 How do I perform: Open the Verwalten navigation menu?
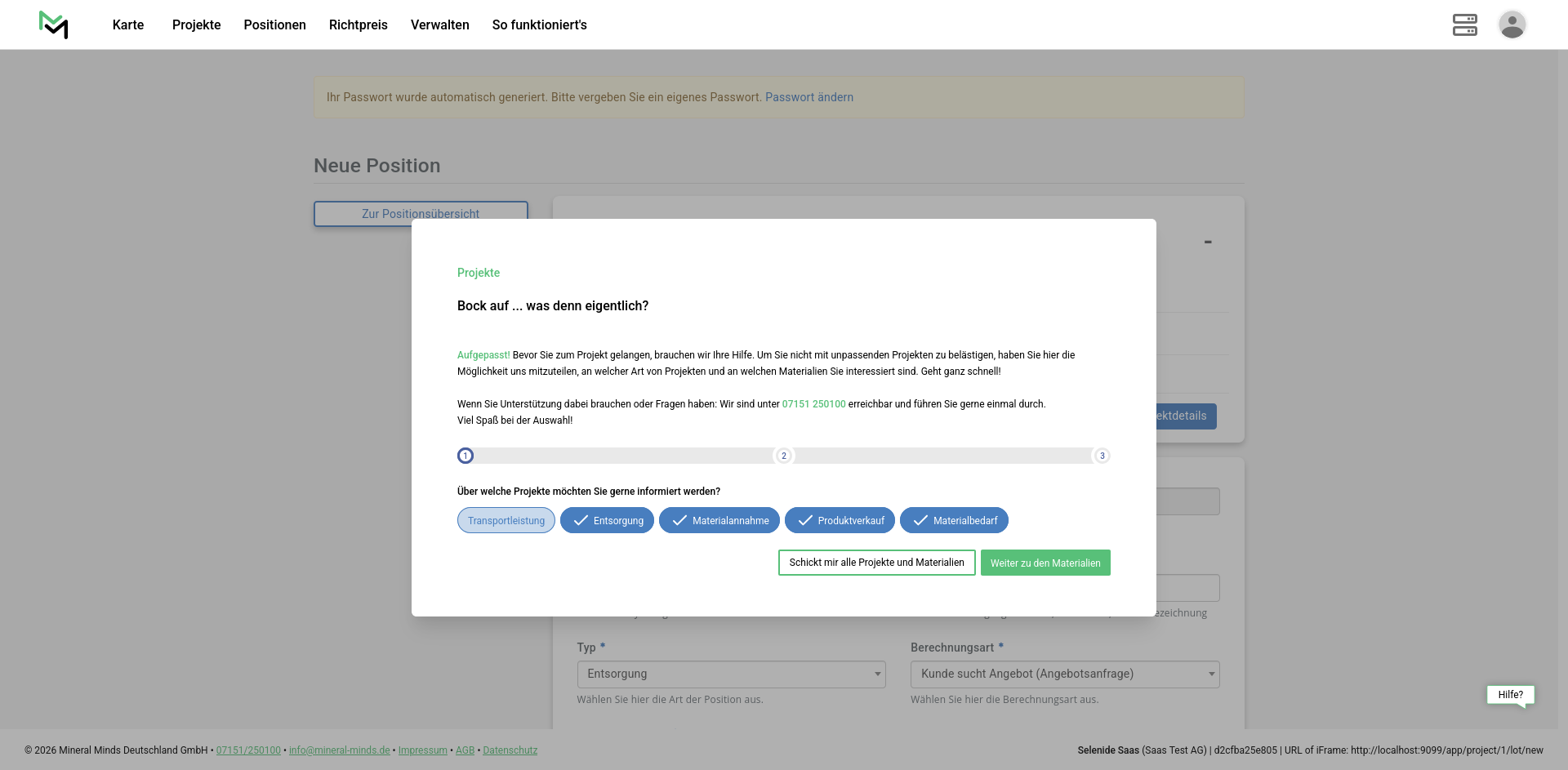pyautogui.click(x=439, y=24)
